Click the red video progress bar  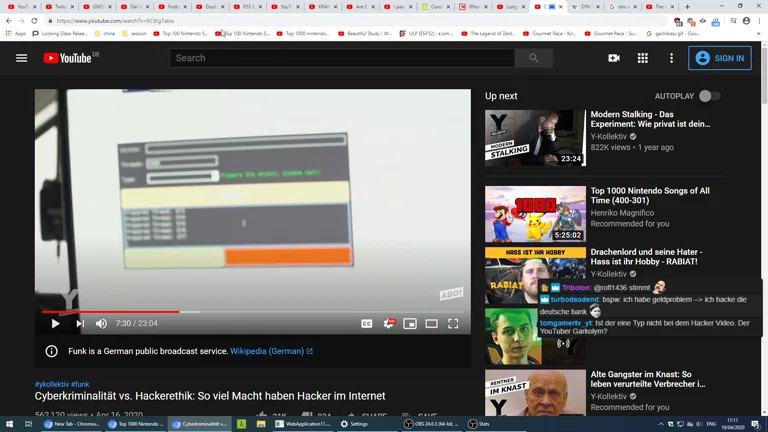tap(110, 312)
